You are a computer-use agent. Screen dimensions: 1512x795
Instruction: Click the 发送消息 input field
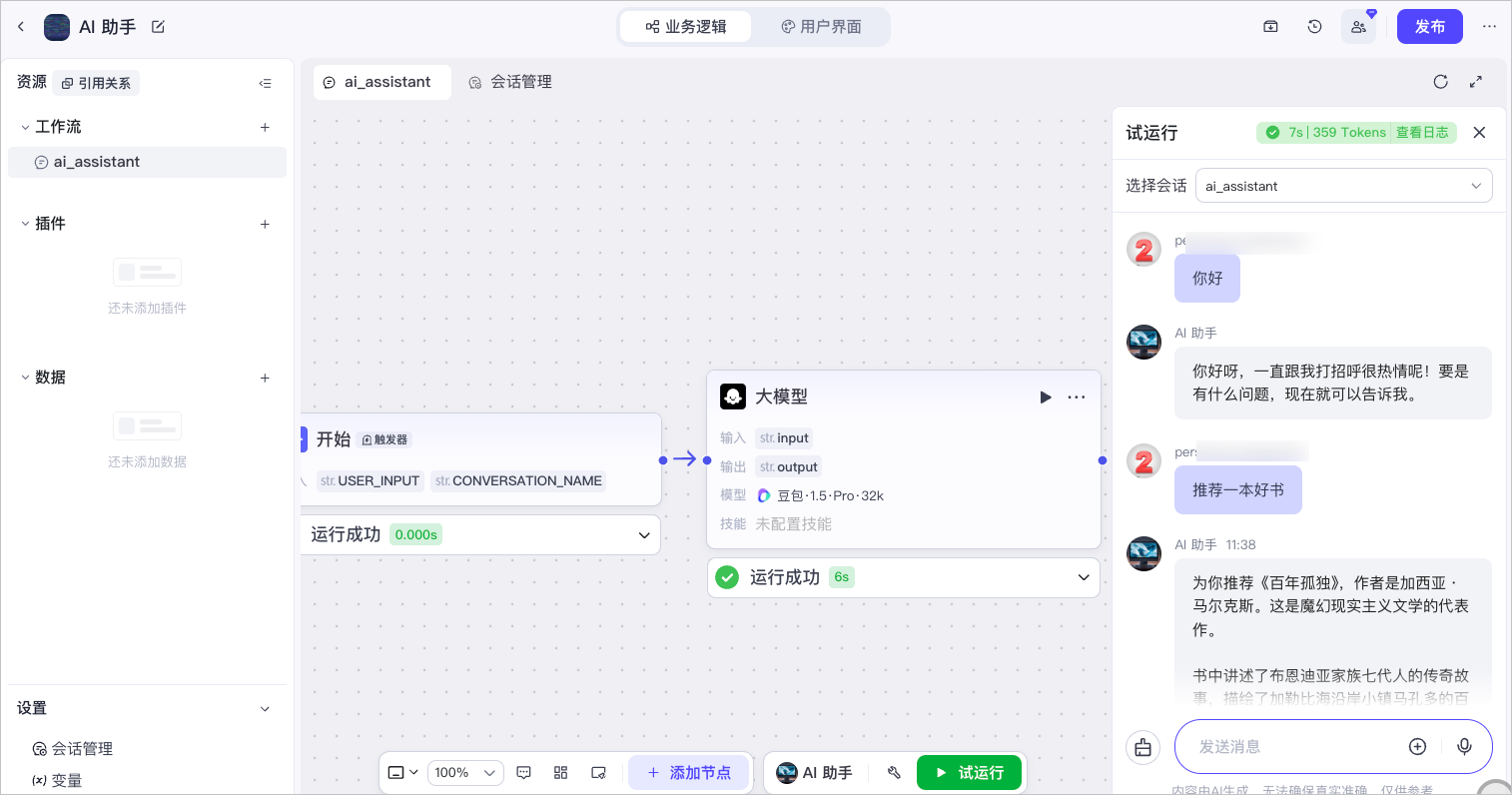click(1293, 747)
